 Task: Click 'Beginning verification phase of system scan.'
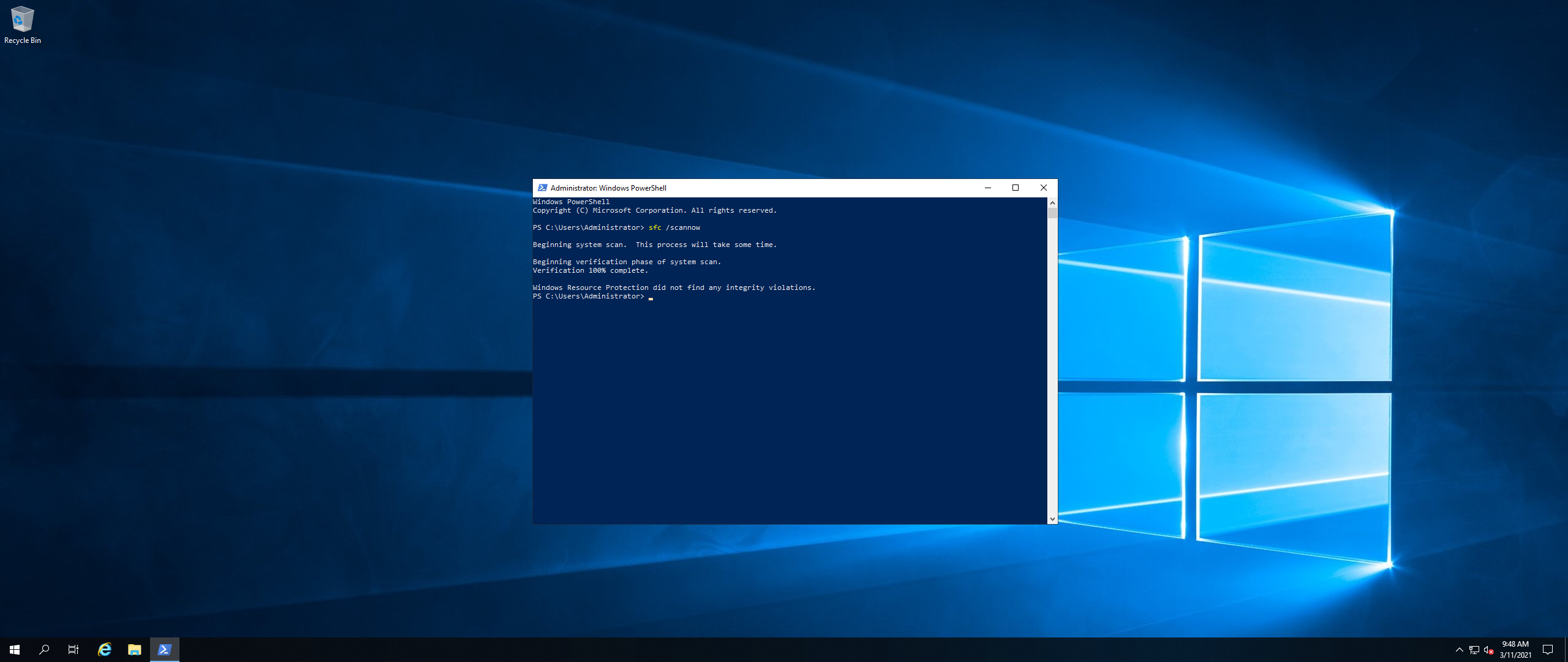[627, 262]
